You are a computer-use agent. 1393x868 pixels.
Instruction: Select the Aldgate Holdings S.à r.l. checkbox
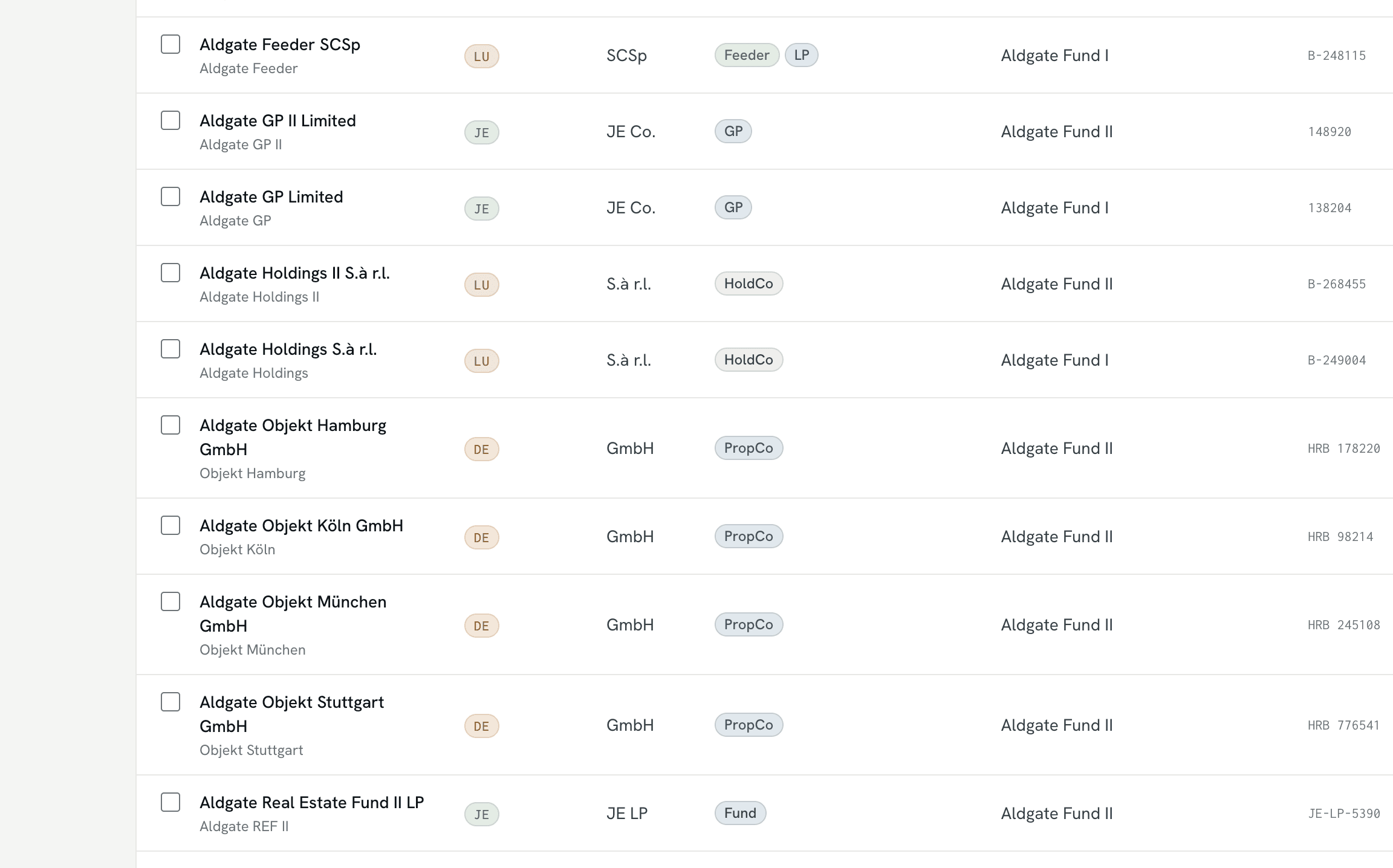170,349
